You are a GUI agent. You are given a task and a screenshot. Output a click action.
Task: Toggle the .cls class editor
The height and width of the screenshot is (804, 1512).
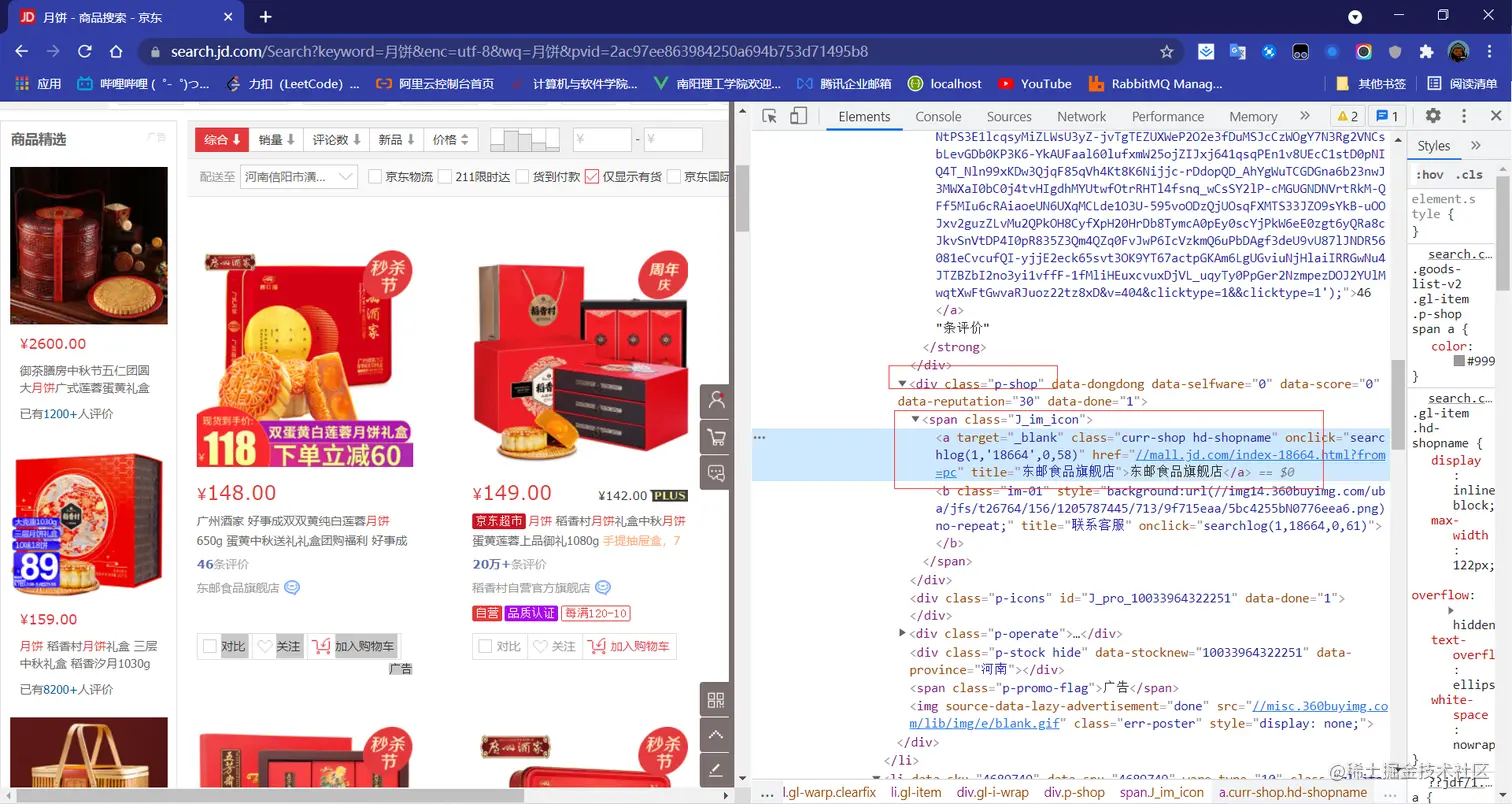point(1470,175)
